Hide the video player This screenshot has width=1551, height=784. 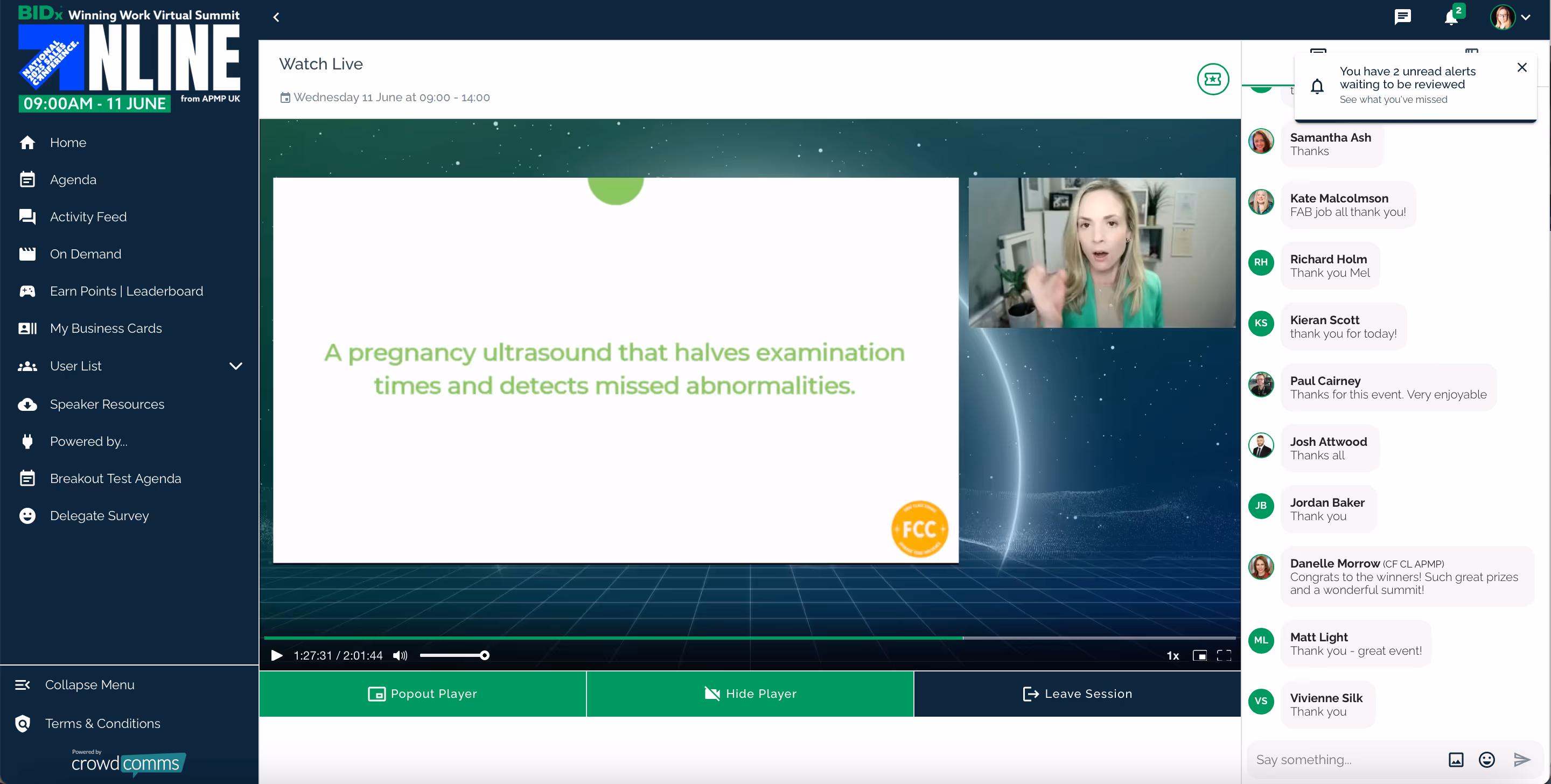pyautogui.click(x=750, y=694)
